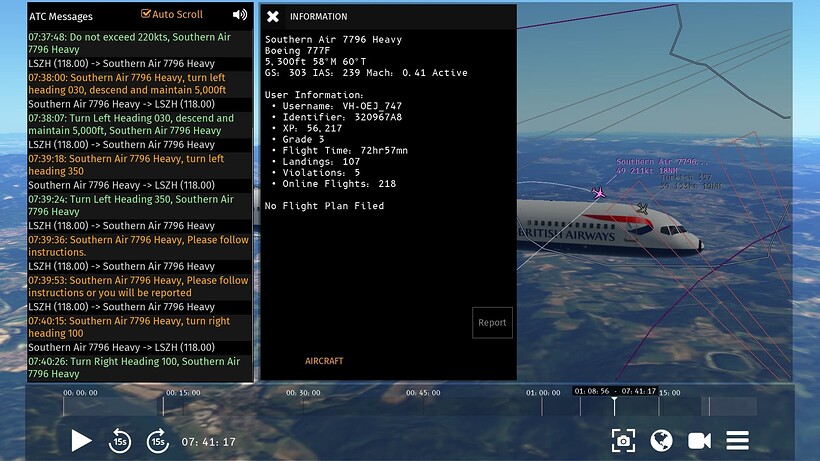Viewport: 820px width, 461px height.
Task: Click the ATC Messages panel title
Action: (x=61, y=17)
